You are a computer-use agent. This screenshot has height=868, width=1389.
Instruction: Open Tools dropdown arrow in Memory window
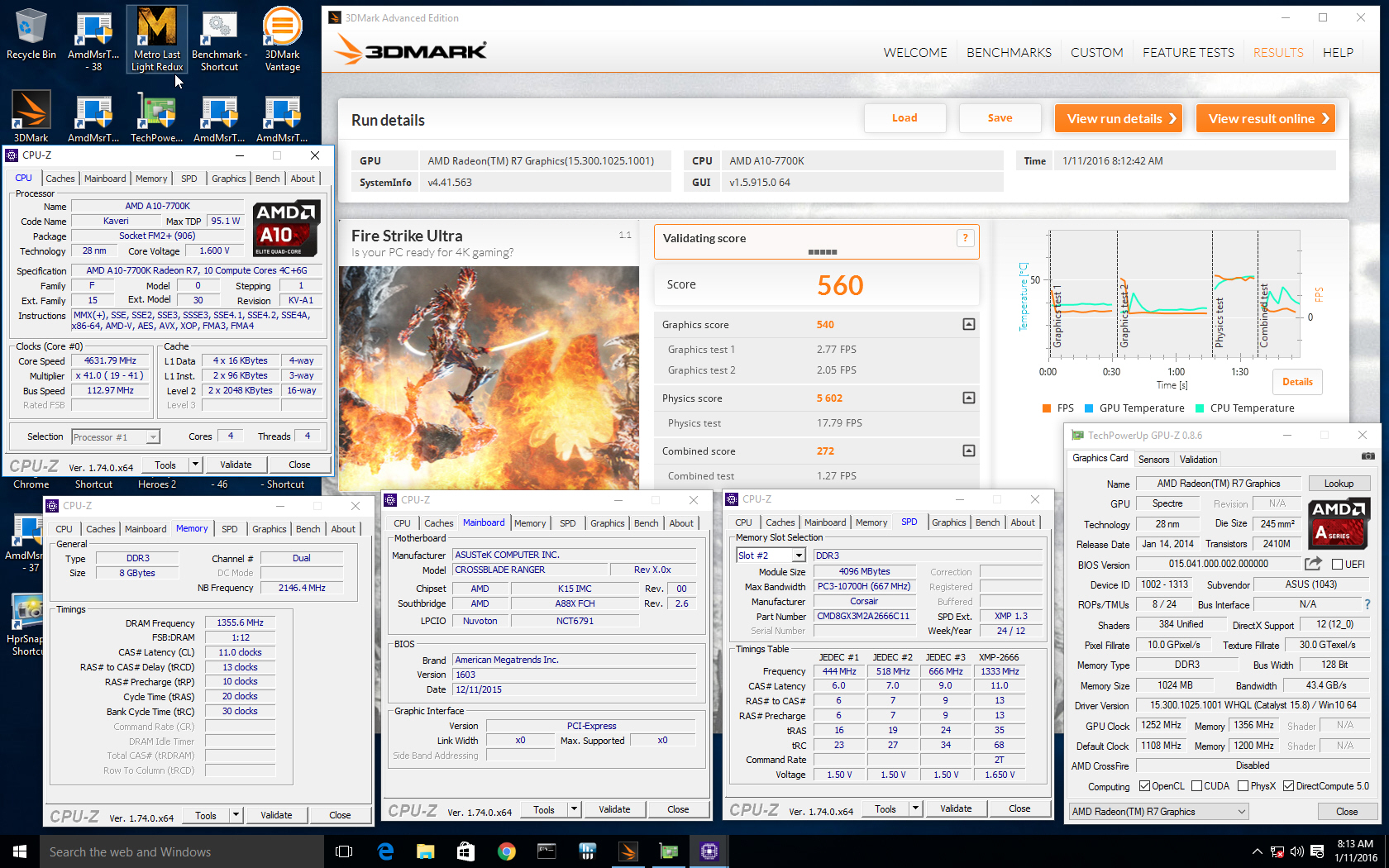click(x=236, y=815)
